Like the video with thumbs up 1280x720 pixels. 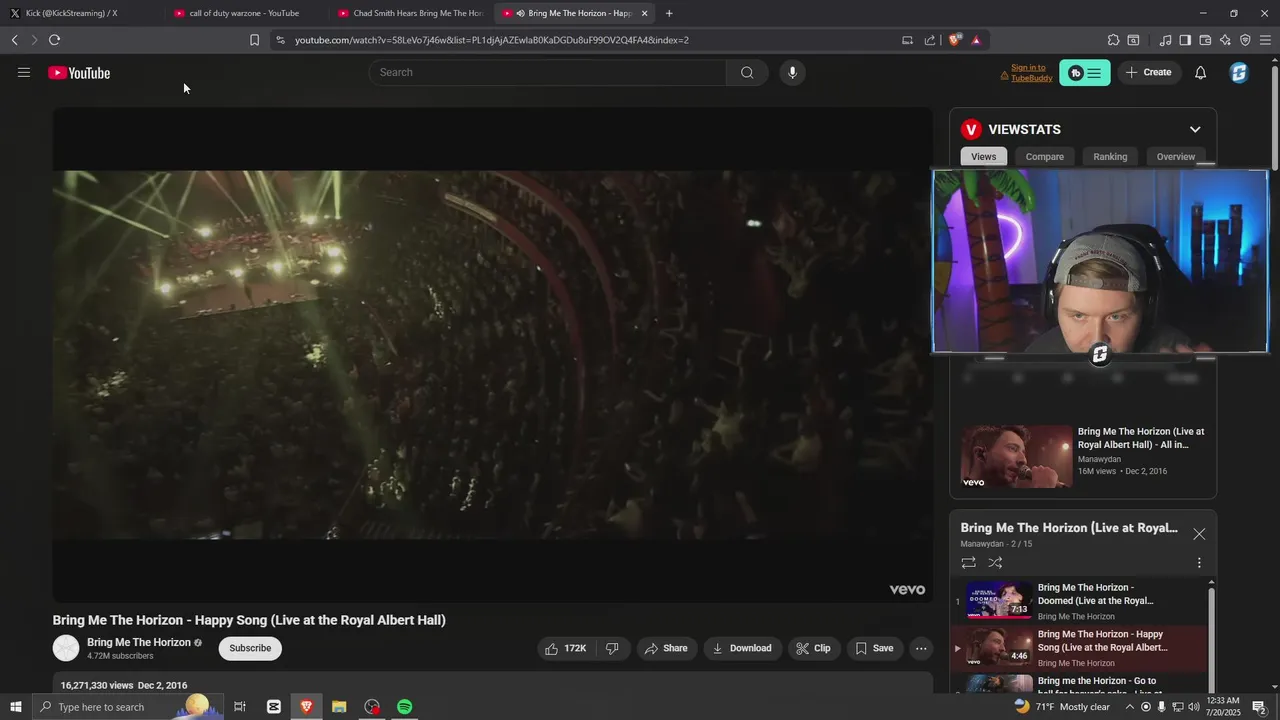coord(566,648)
